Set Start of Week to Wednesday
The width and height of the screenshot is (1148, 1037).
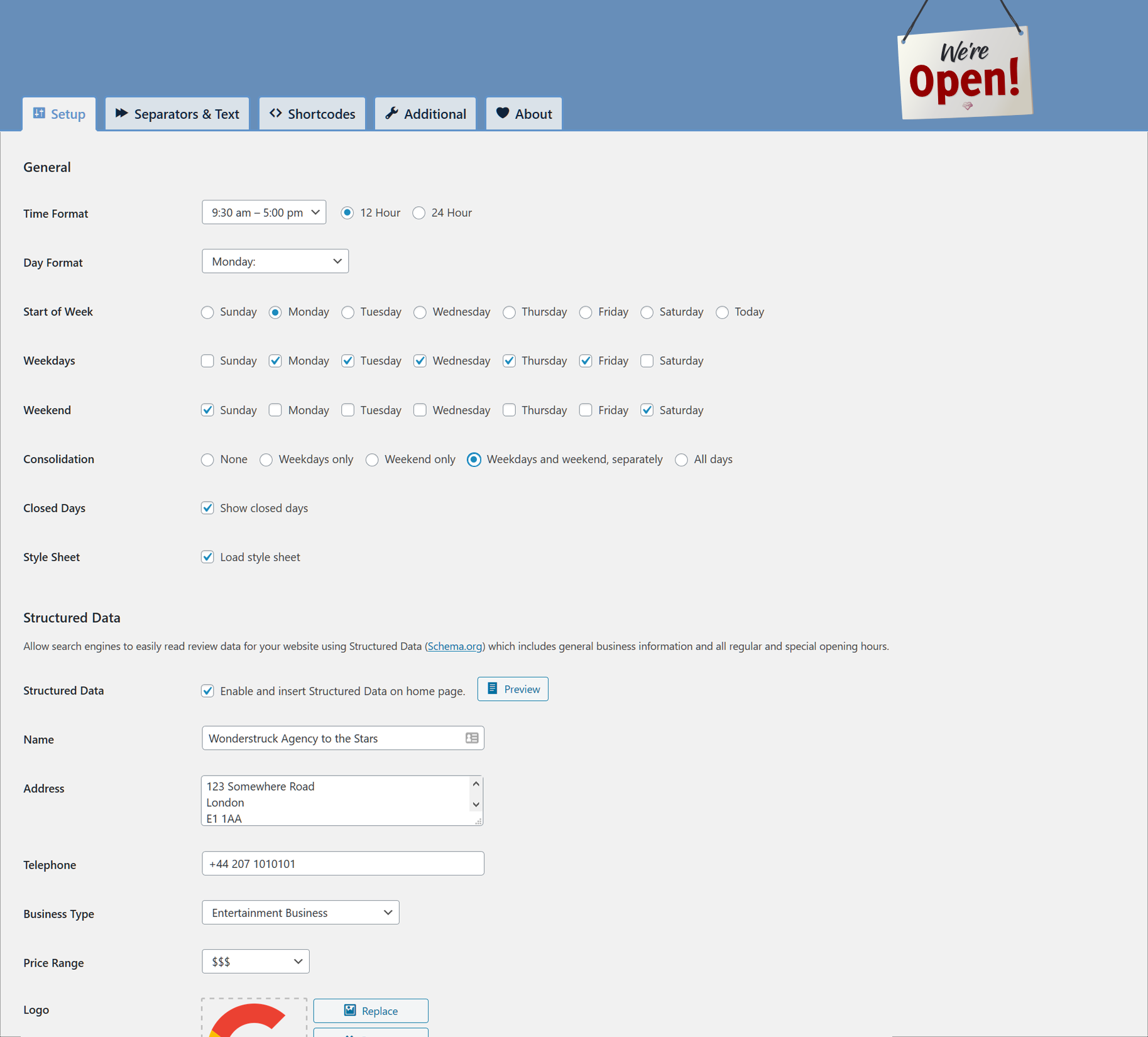420,312
